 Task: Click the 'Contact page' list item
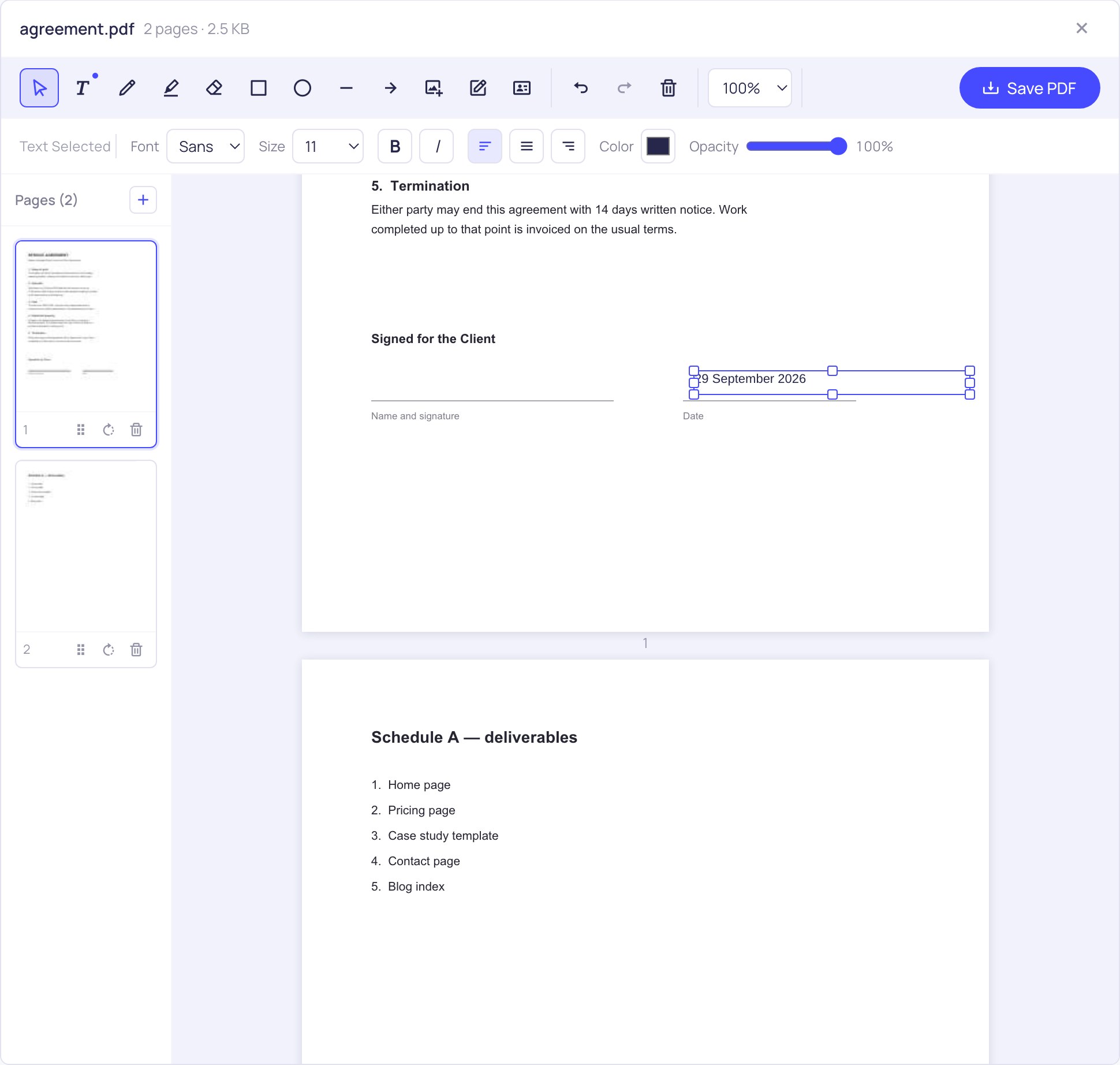[424, 861]
